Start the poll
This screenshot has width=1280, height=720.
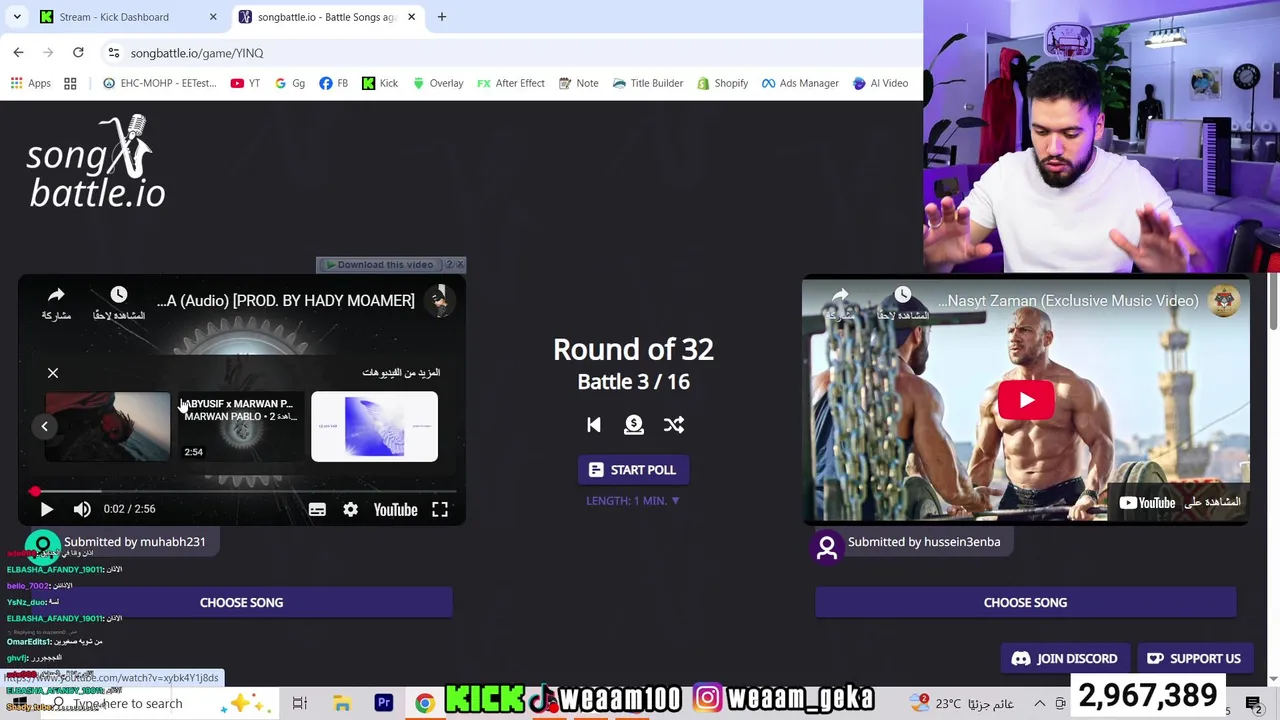(633, 470)
